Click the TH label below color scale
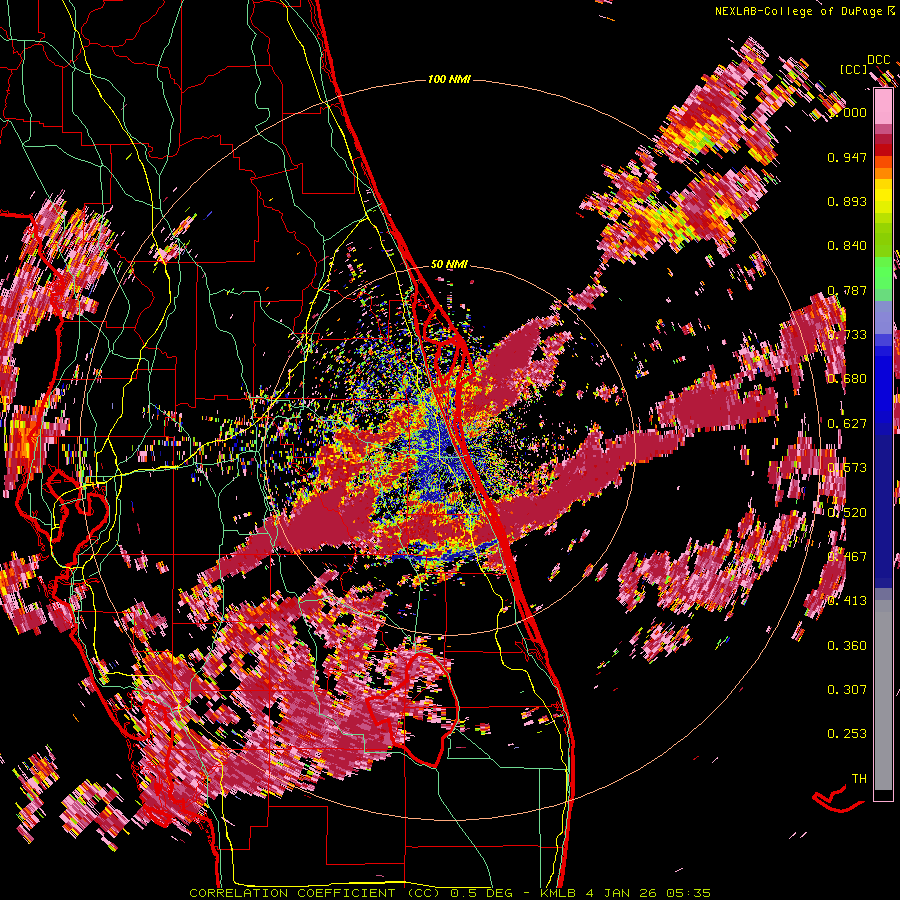Screen dimensions: 900x900 [x=859, y=779]
